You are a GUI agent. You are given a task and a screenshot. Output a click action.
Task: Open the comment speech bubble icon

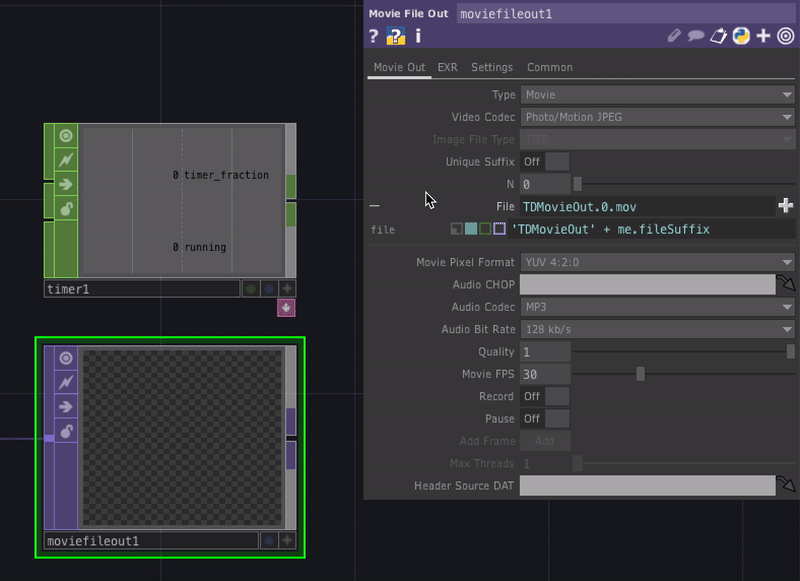pos(696,36)
